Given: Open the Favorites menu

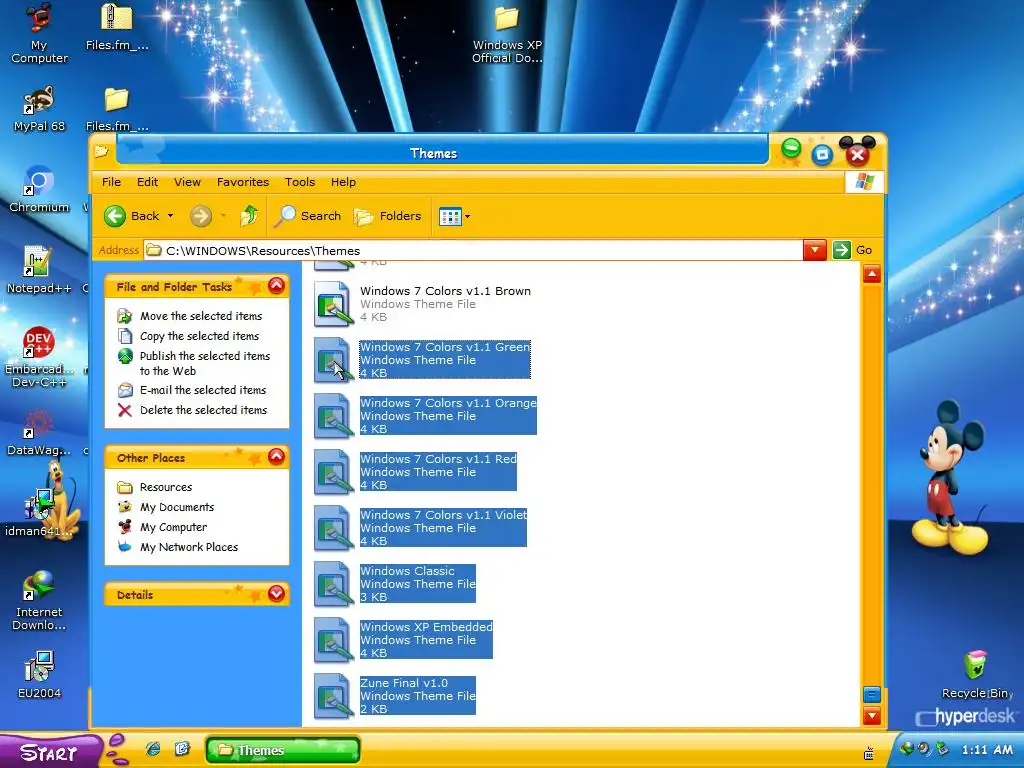Looking at the screenshot, I should tap(243, 182).
